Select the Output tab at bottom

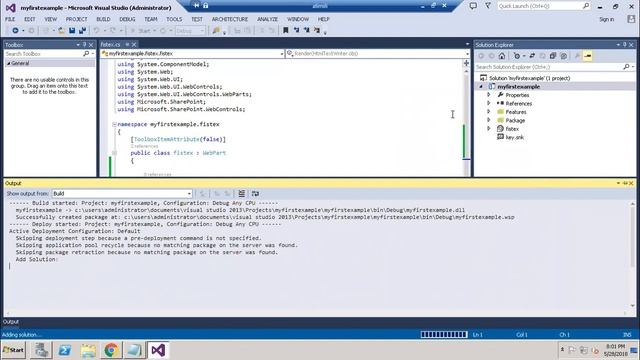coord(11,322)
